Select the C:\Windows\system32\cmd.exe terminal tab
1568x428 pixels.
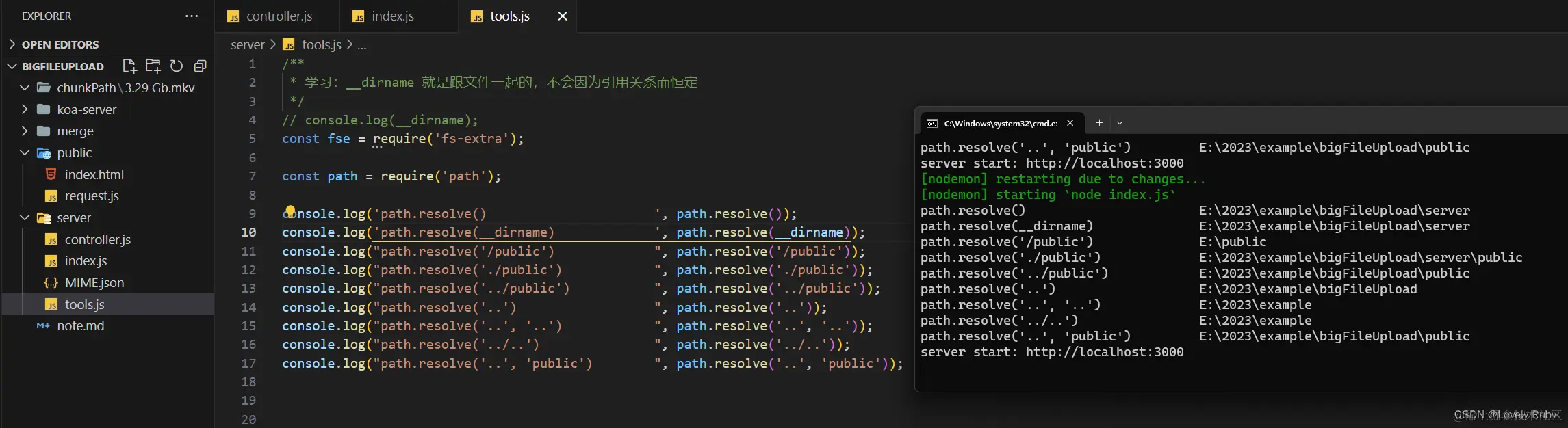coord(1001,123)
